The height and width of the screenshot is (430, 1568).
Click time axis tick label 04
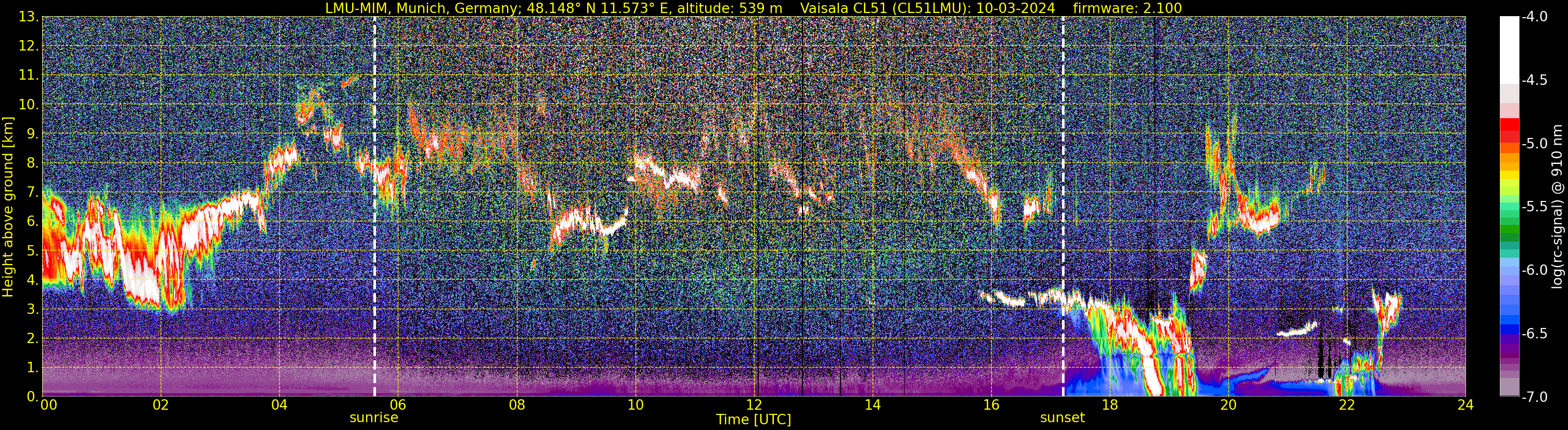point(279,405)
